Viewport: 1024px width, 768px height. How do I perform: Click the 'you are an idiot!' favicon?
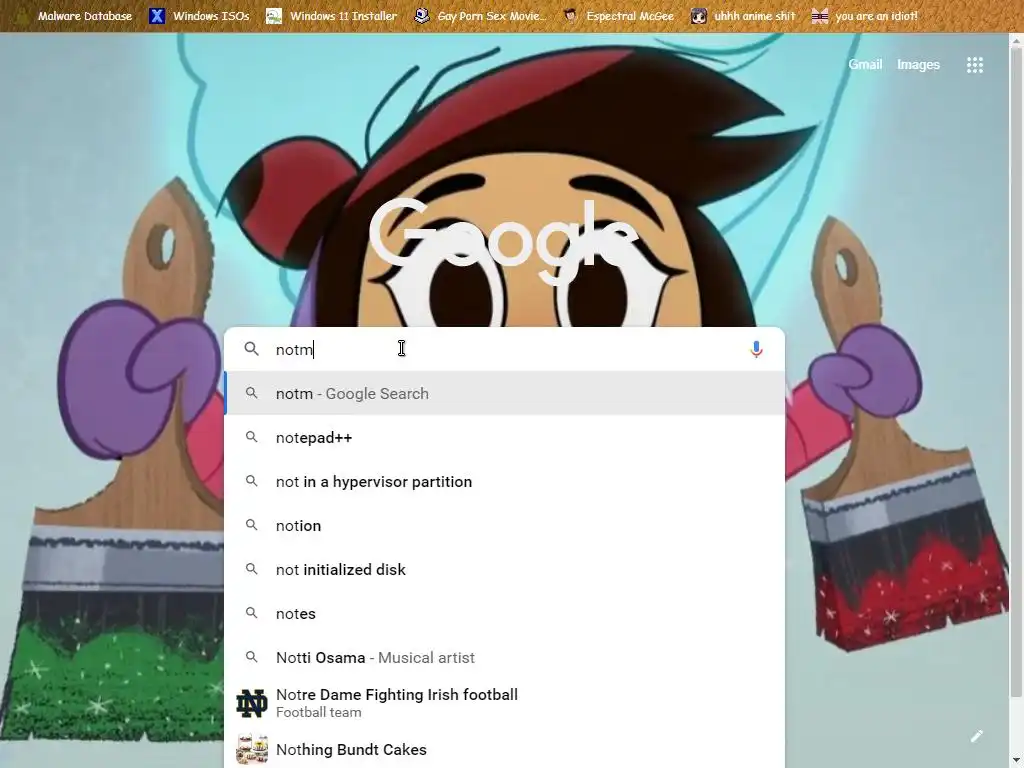(820, 16)
